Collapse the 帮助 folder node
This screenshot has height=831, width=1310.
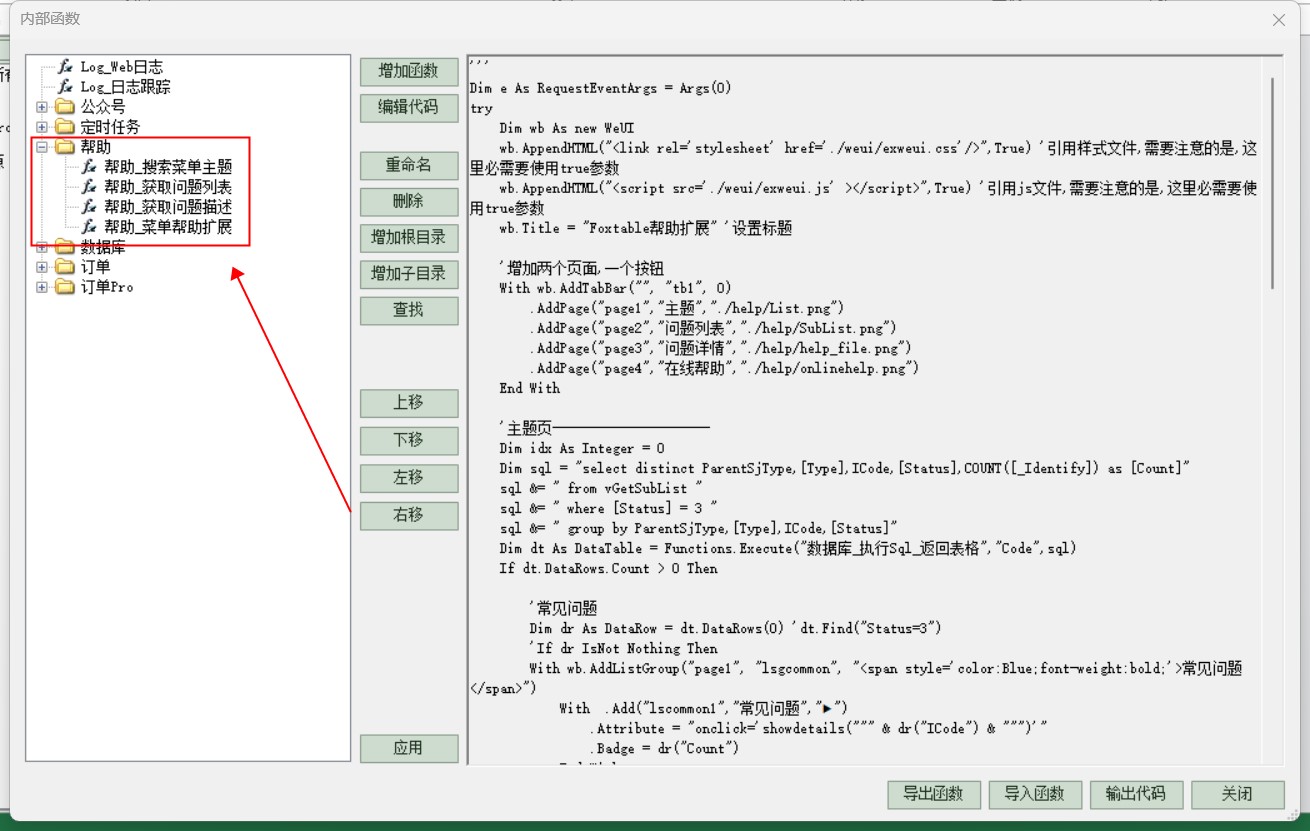click(42, 147)
